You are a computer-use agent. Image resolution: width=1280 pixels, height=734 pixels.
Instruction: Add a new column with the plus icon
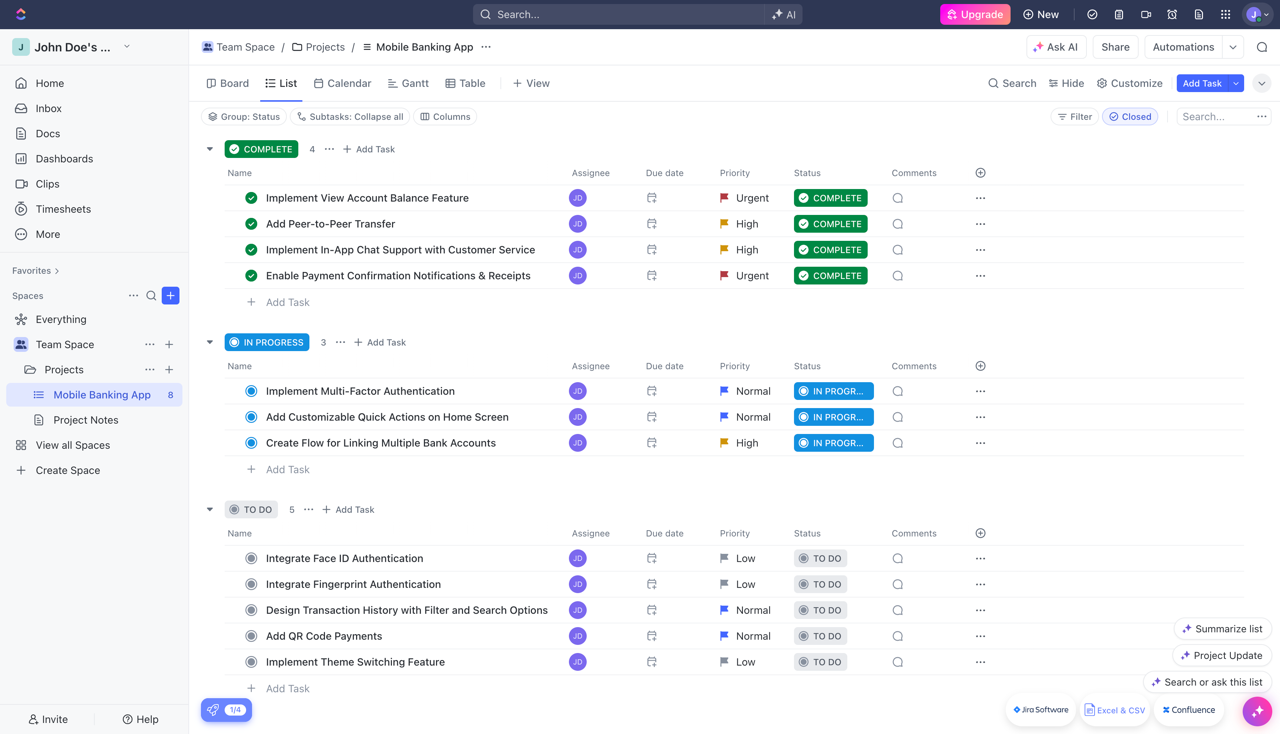click(x=980, y=172)
